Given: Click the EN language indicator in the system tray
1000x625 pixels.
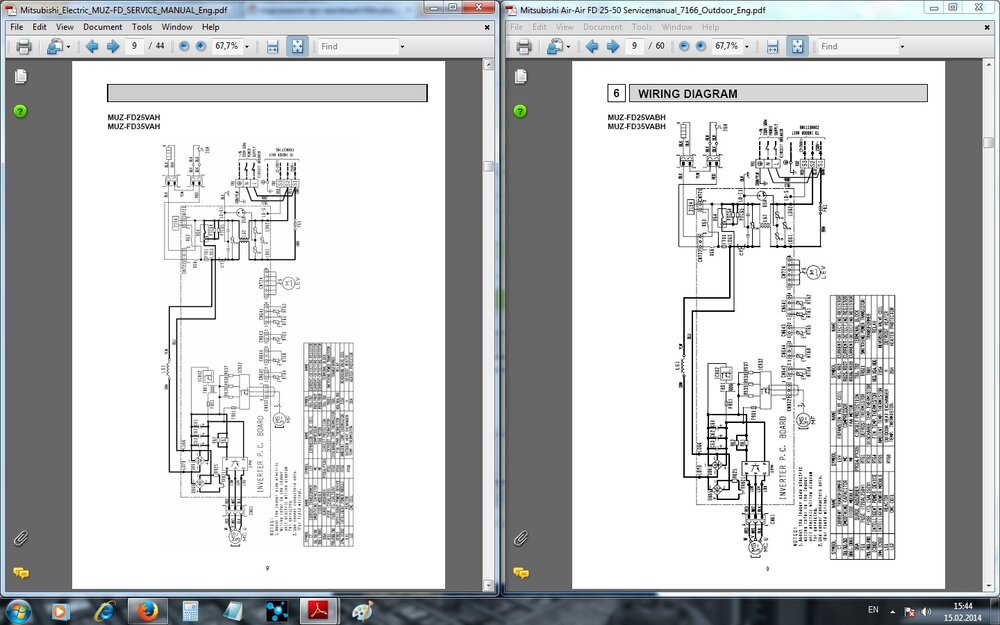Looking at the screenshot, I should [873, 609].
